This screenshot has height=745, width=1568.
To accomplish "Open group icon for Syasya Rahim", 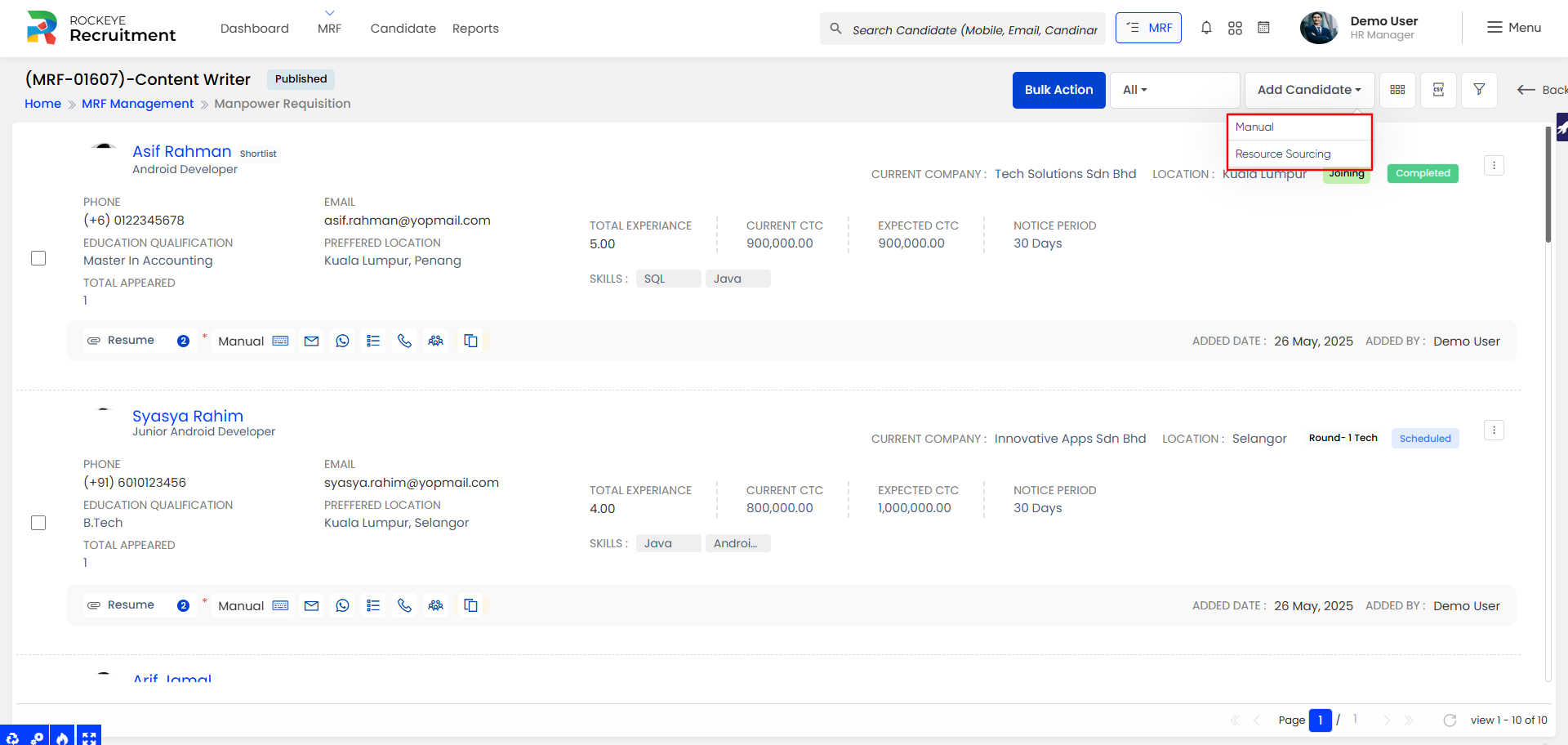I will point(435,605).
